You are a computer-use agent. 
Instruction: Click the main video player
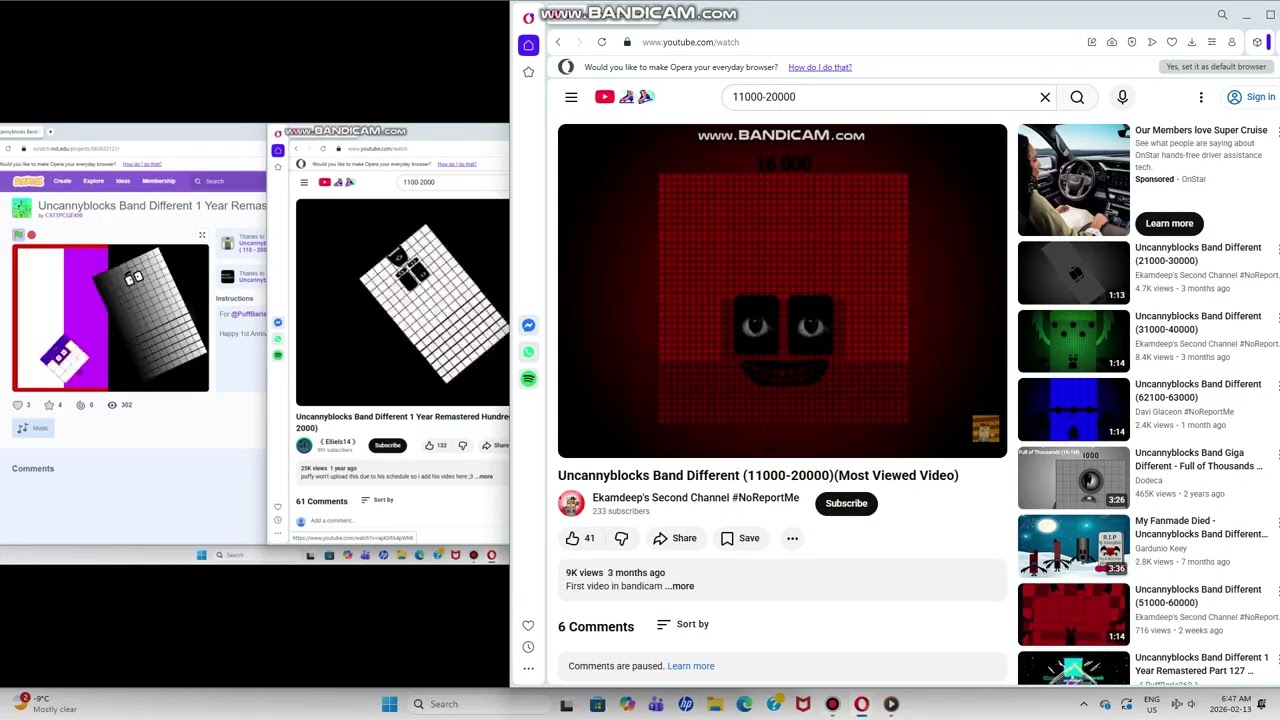(782, 291)
